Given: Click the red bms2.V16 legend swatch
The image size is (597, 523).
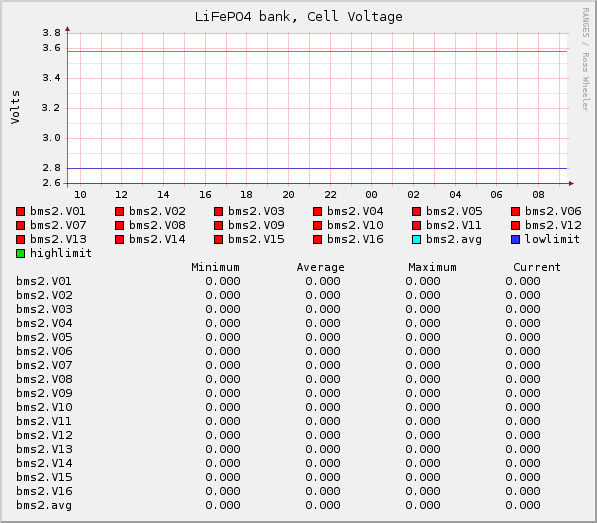Looking at the screenshot, I should (318, 240).
